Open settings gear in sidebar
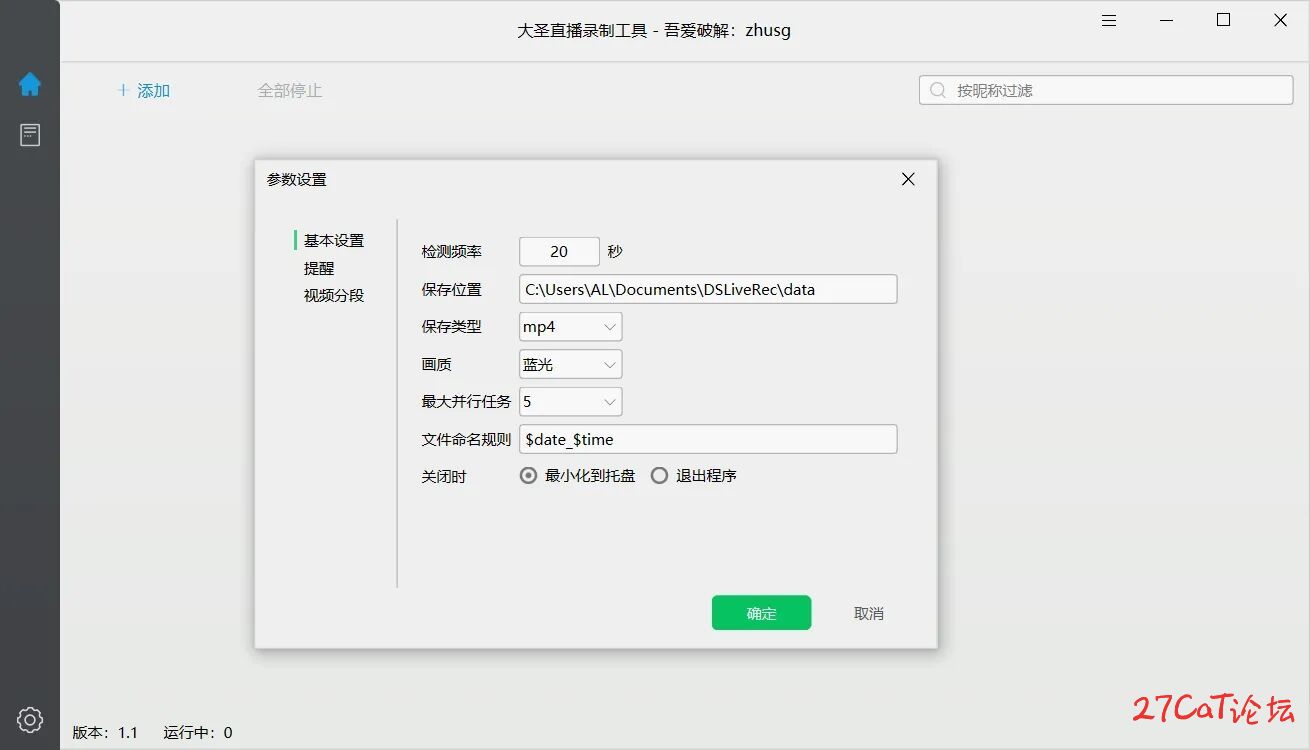Viewport: 1310px width, 750px height. point(30,719)
